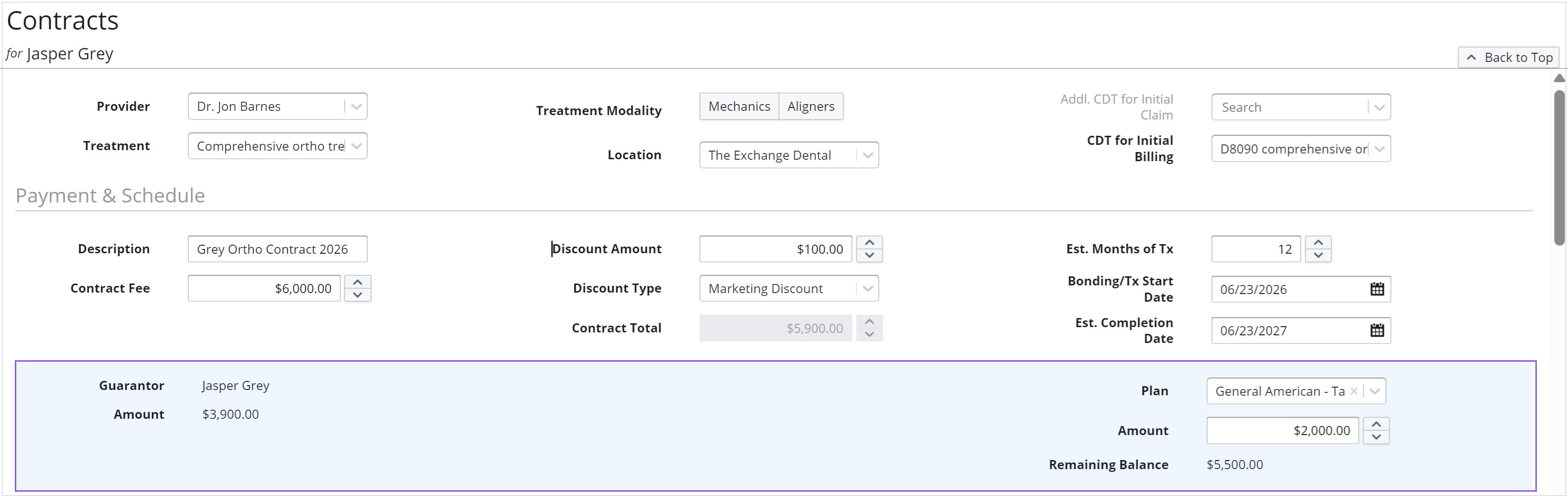Click the Est. Completion Date field
Screen dimensions: 1568x496
[x=1301, y=330]
